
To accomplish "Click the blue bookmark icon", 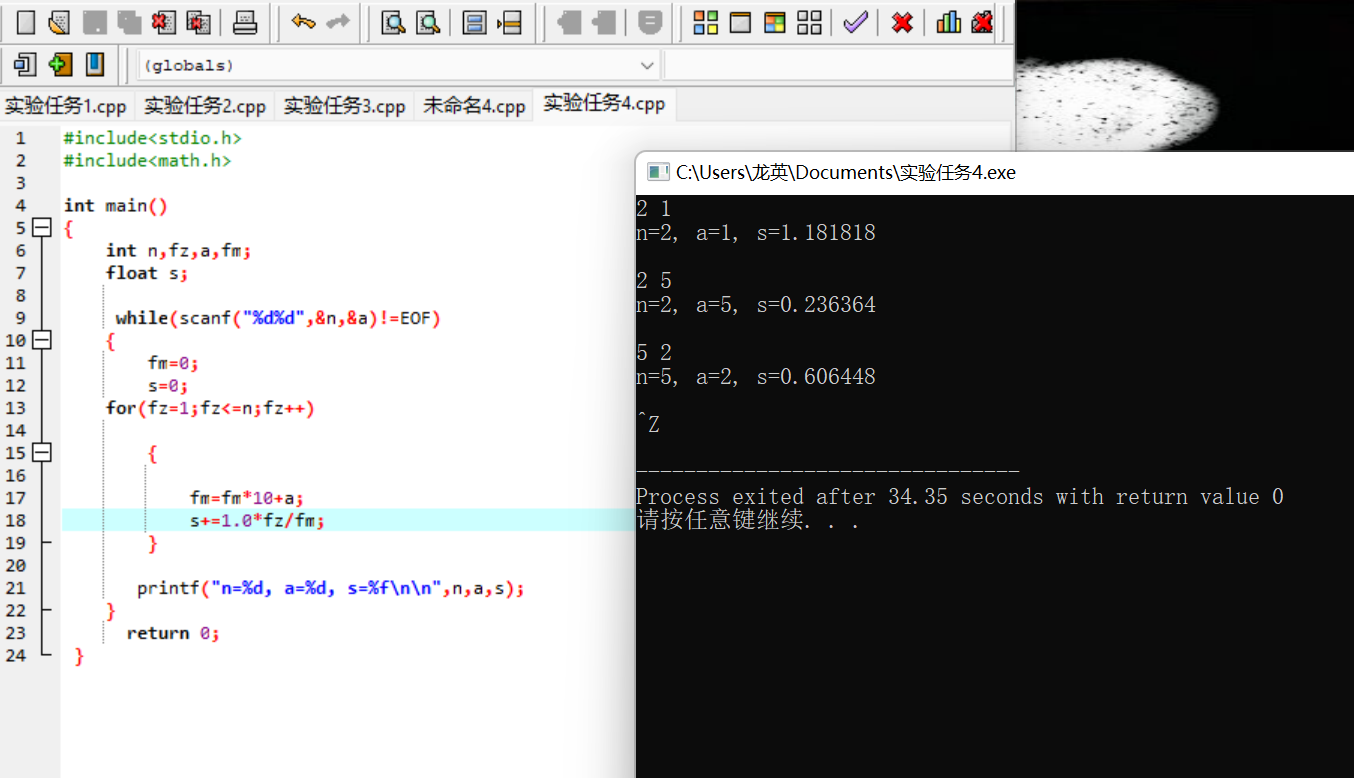I will (95, 65).
